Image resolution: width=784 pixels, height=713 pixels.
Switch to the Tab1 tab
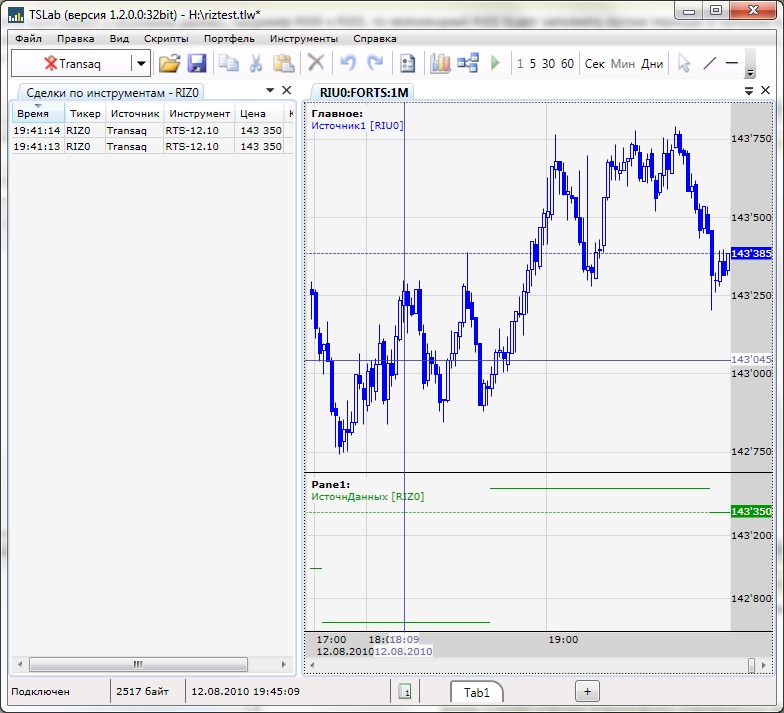point(477,691)
